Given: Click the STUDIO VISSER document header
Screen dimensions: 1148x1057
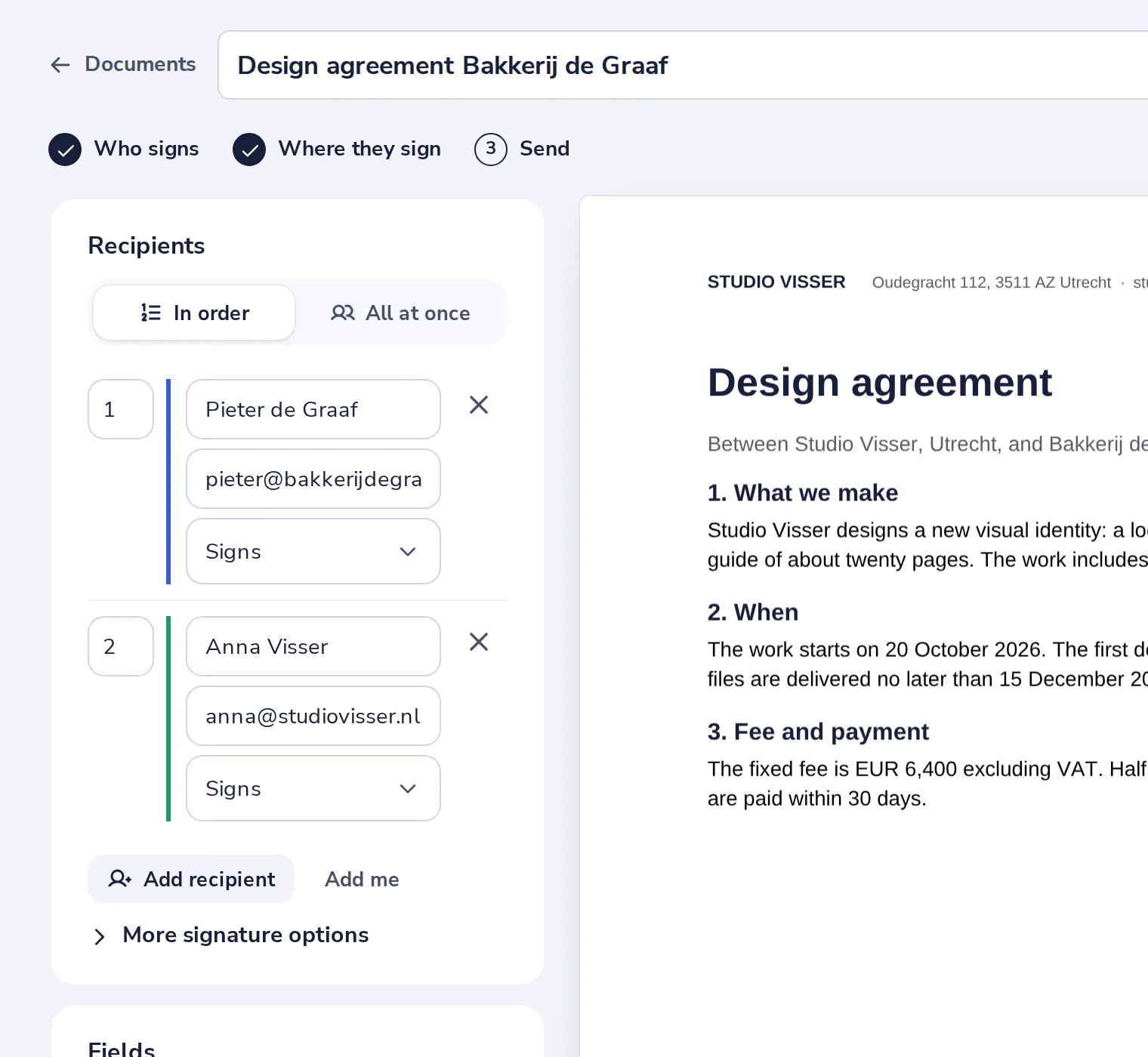Looking at the screenshot, I should pos(776,282).
